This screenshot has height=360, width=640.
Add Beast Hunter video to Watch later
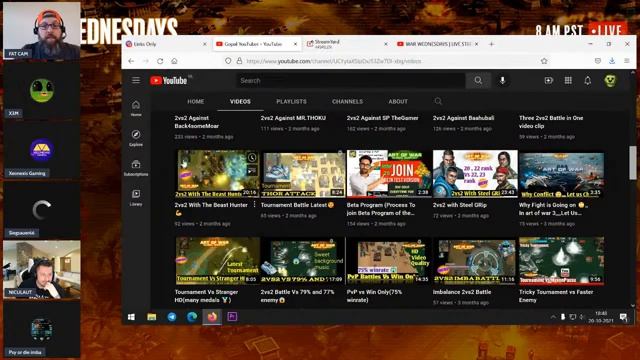252,158
